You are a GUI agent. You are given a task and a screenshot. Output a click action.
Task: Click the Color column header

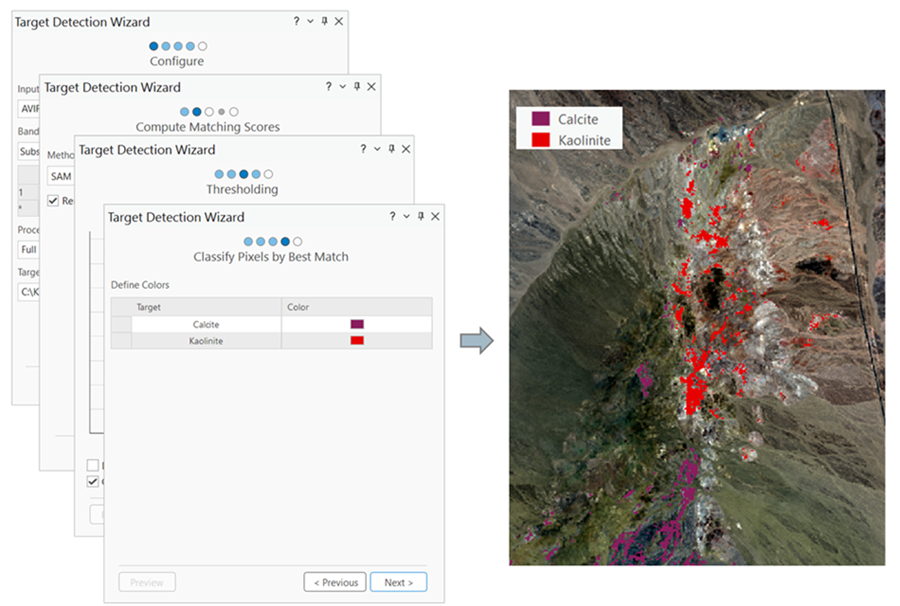[x=357, y=307]
